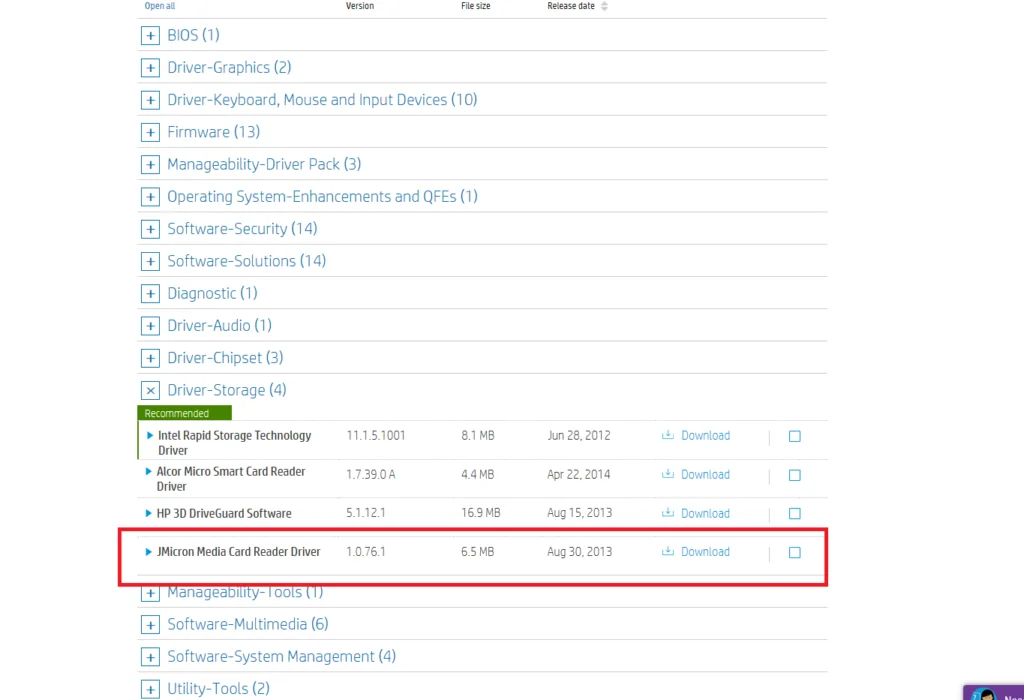Tick checkbox for Intel Rapid Storage Technology Driver
1024x700 pixels.
(795, 436)
